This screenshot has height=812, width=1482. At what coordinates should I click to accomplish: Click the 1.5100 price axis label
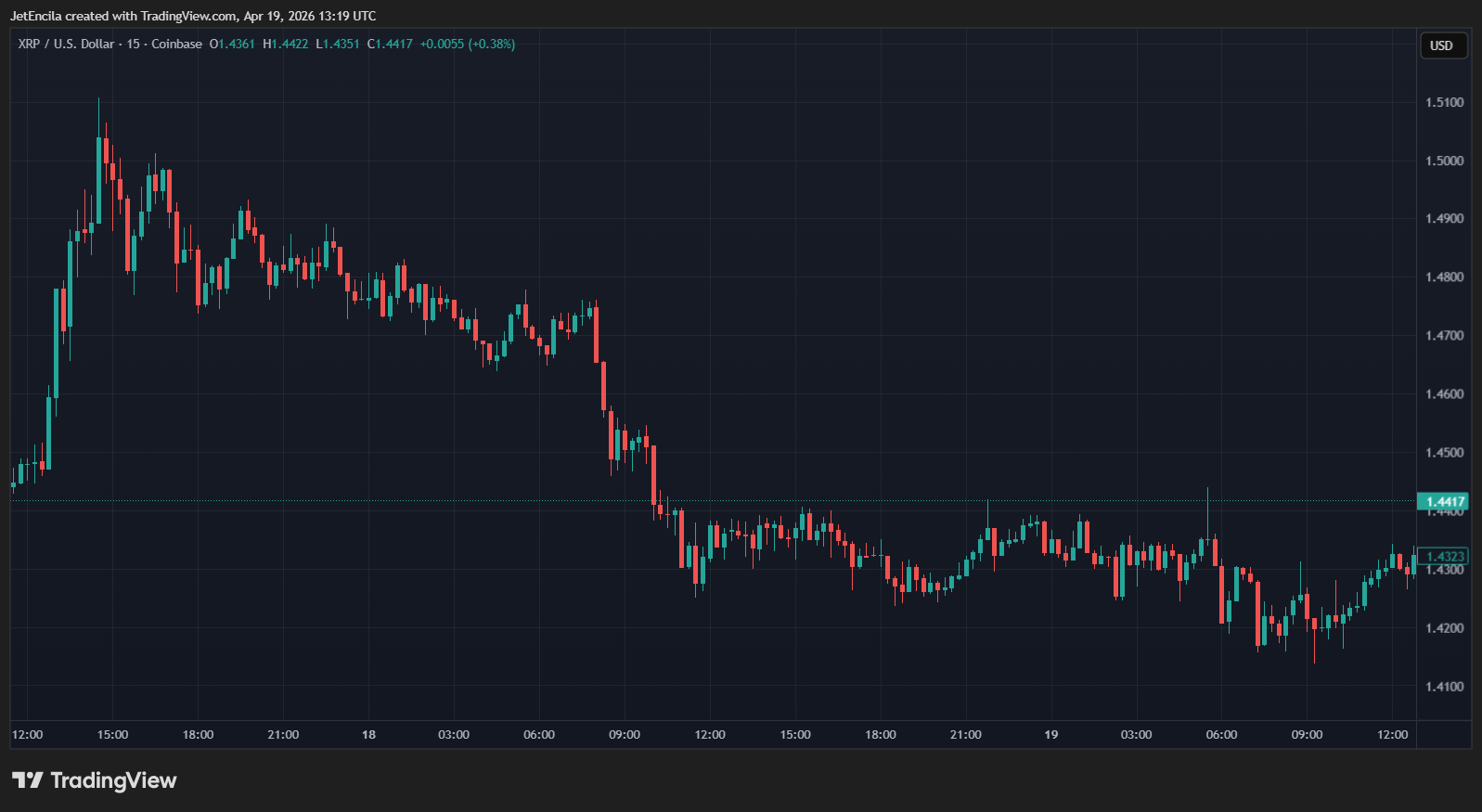pyautogui.click(x=1444, y=102)
